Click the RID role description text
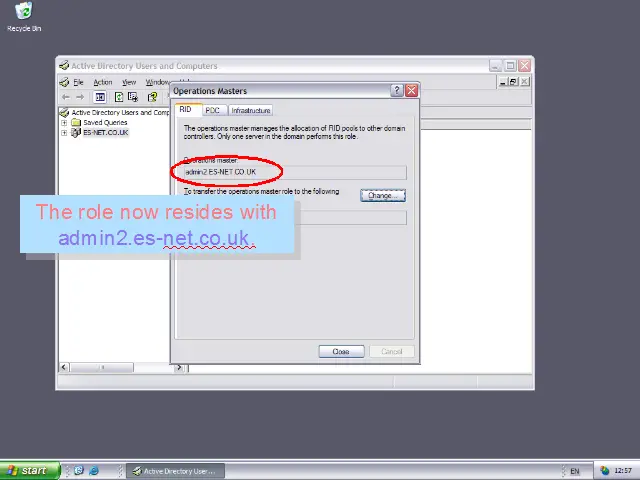Image resolution: width=640 pixels, height=480 pixels. coord(294,132)
